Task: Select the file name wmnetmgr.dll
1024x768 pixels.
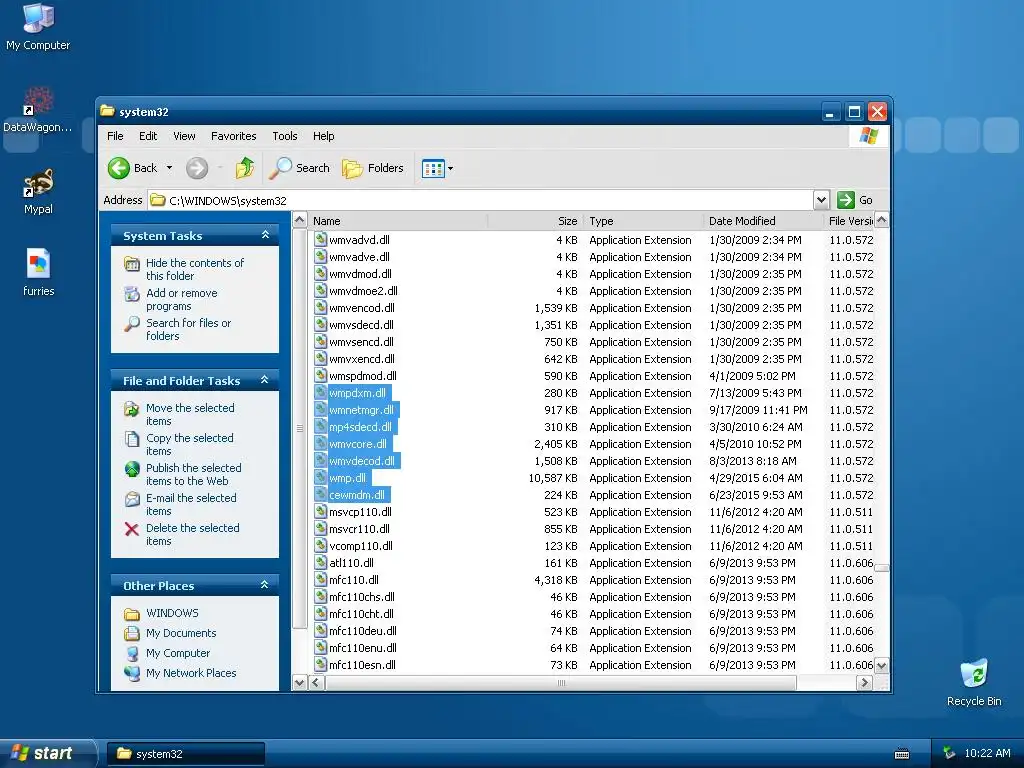Action: (362, 410)
